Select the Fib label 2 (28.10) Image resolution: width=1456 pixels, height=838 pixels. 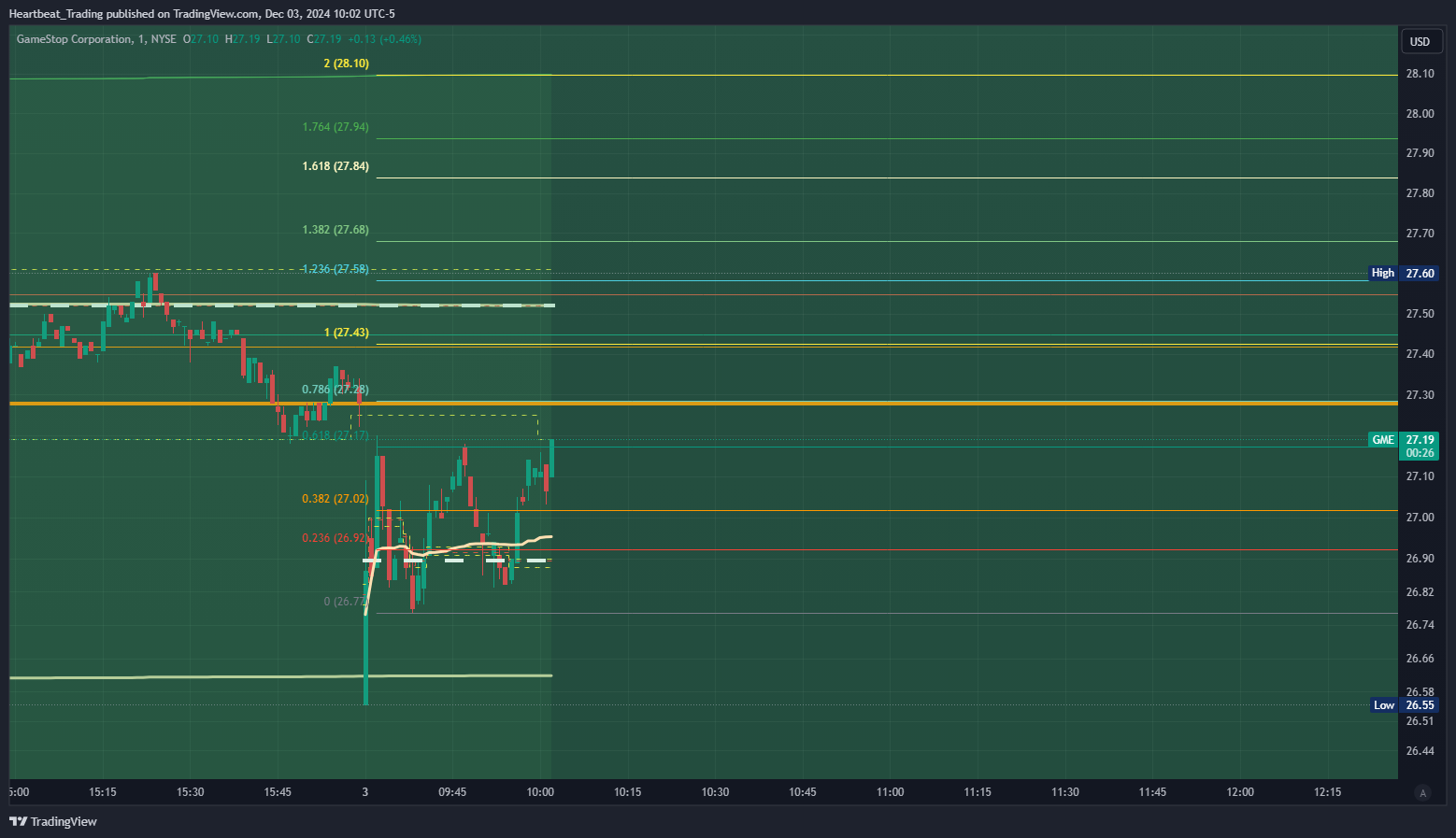(346, 64)
